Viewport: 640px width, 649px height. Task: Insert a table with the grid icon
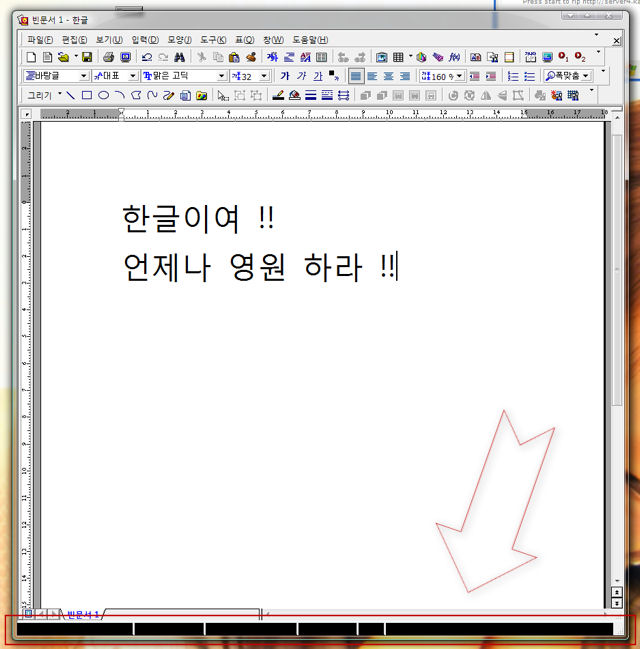click(x=398, y=57)
